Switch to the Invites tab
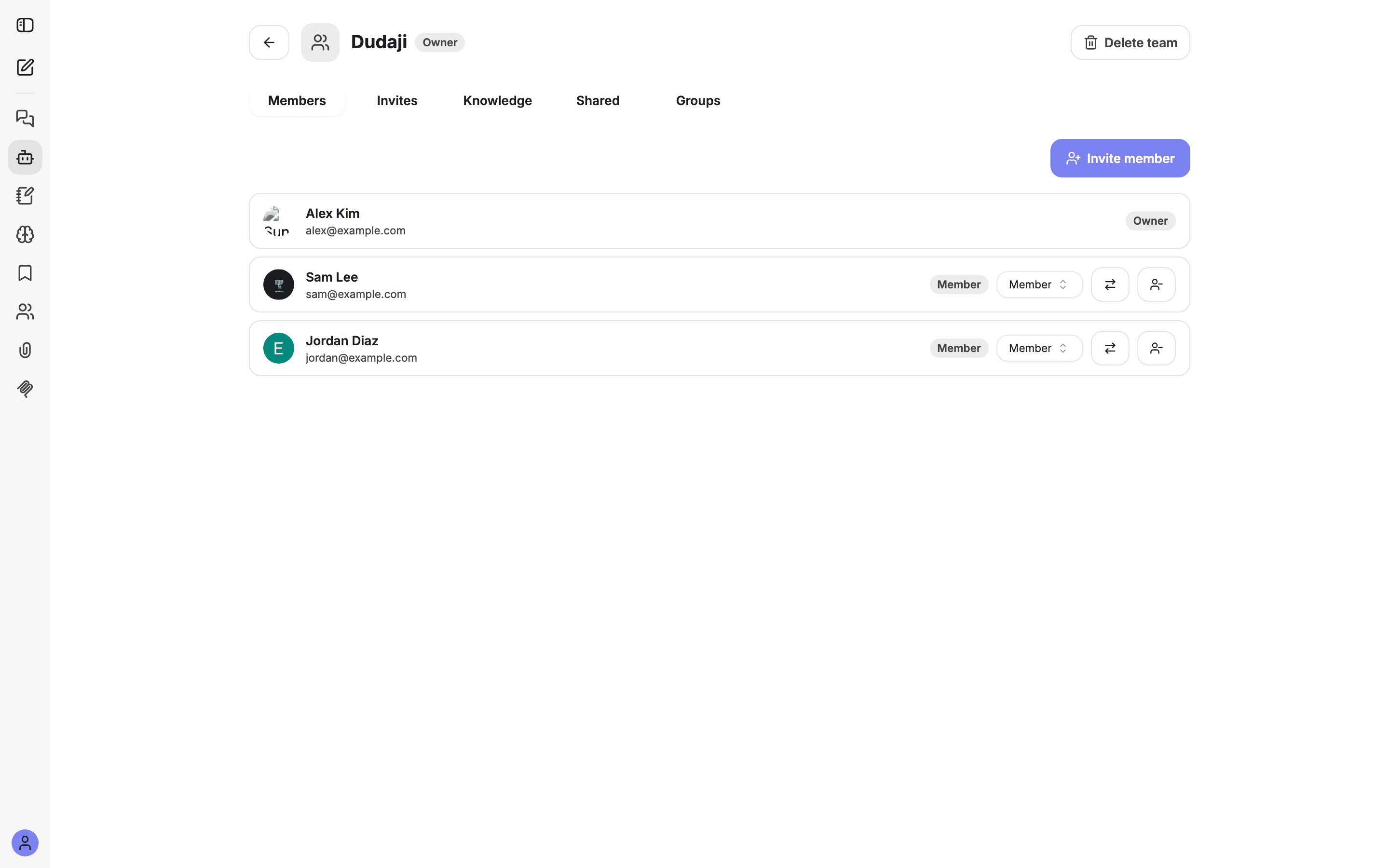 pyautogui.click(x=397, y=100)
